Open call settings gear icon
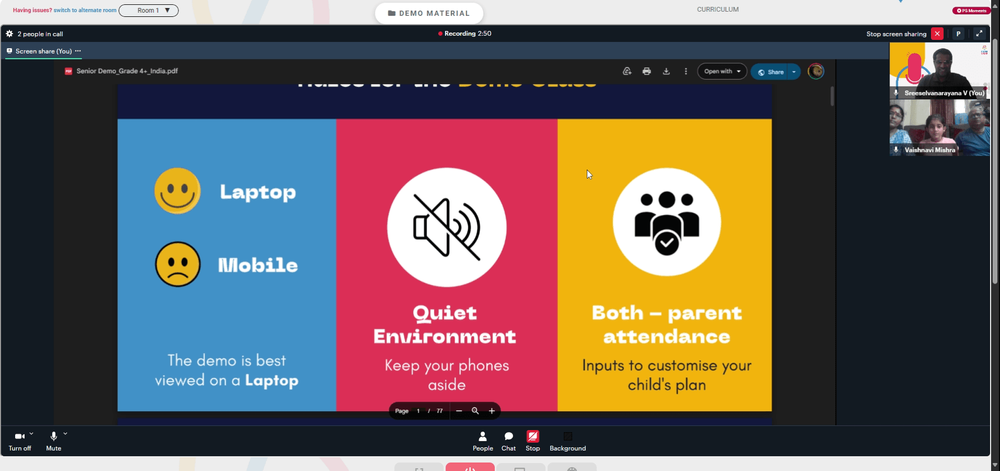Image resolution: width=1000 pixels, height=471 pixels. (x=9, y=34)
